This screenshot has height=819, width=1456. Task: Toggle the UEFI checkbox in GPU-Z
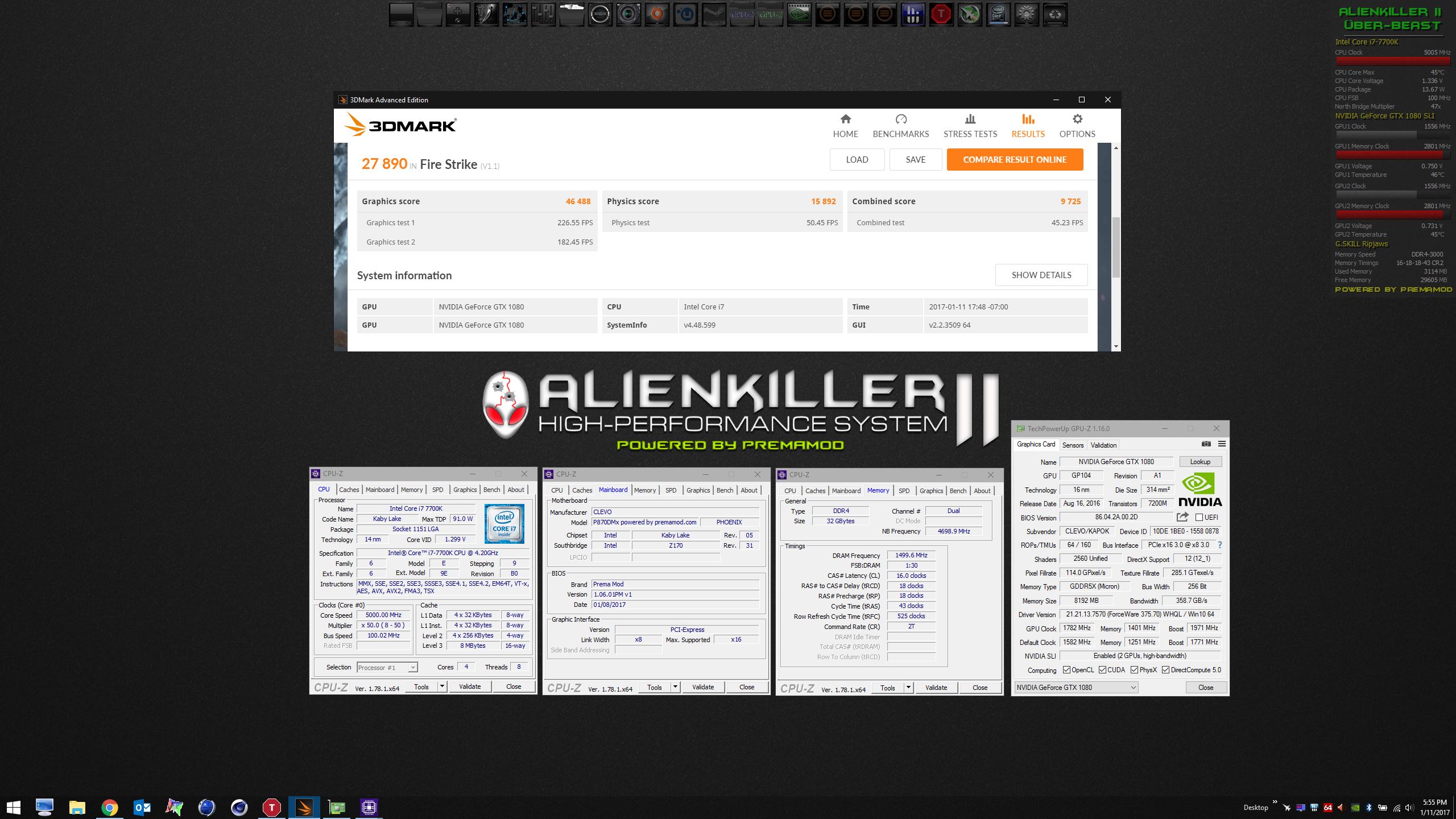1199,518
